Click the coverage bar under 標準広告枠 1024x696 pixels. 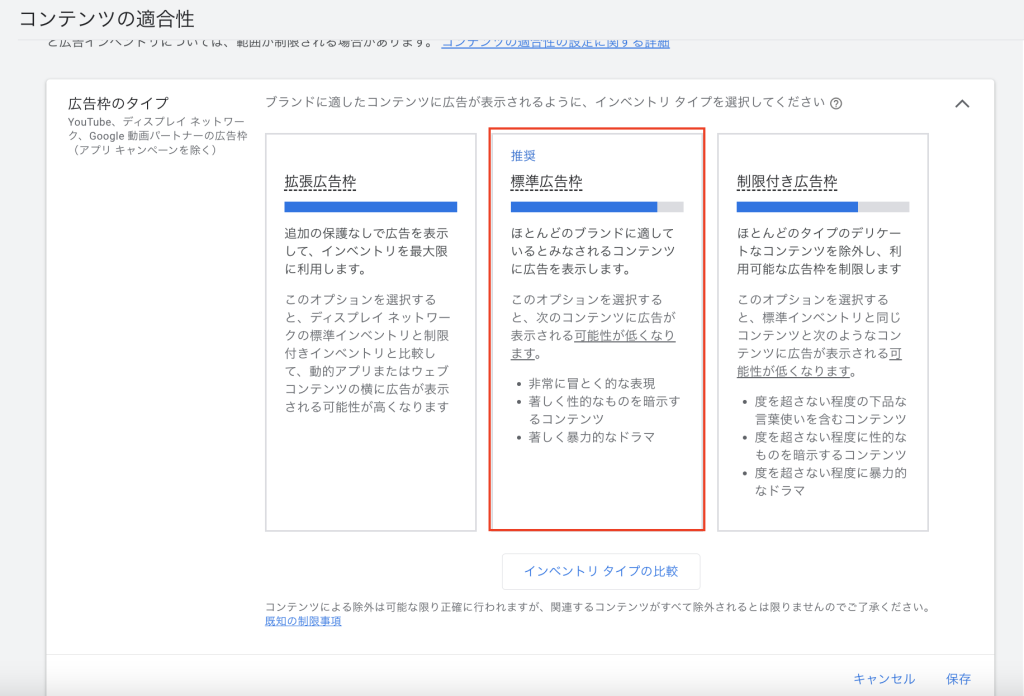click(596, 207)
